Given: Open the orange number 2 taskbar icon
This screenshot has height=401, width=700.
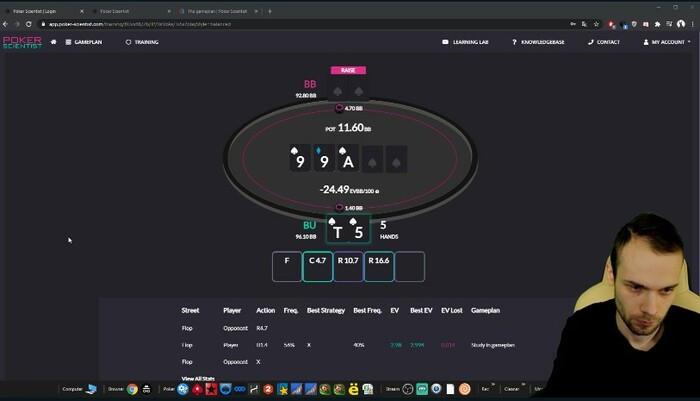Looking at the screenshot, I should click(x=268, y=389).
